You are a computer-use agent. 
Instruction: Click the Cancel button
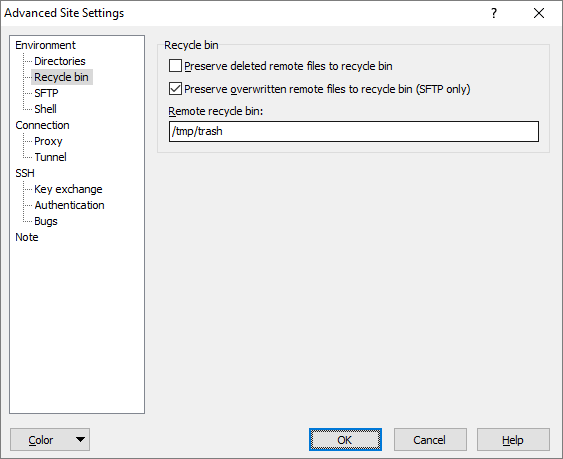(x=430, y=440)
